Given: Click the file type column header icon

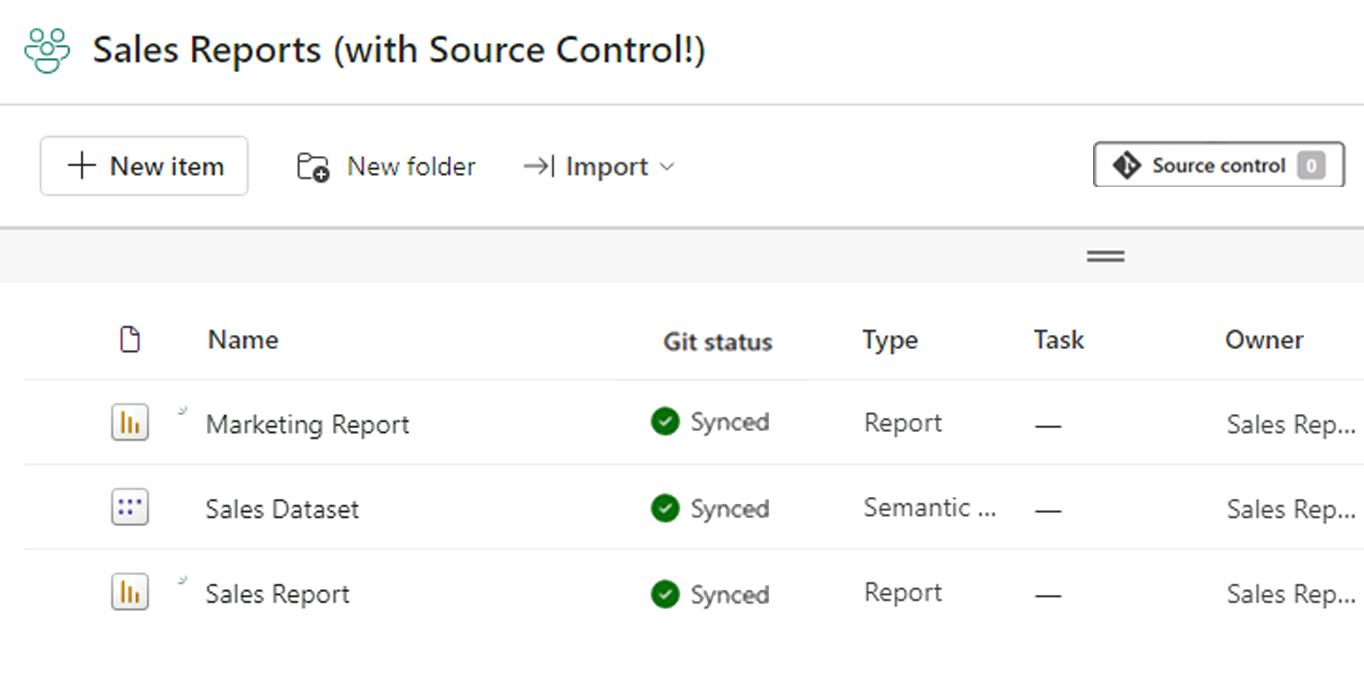Looking at the screenshot, I should pyautogui.click(x=130, y=340).
